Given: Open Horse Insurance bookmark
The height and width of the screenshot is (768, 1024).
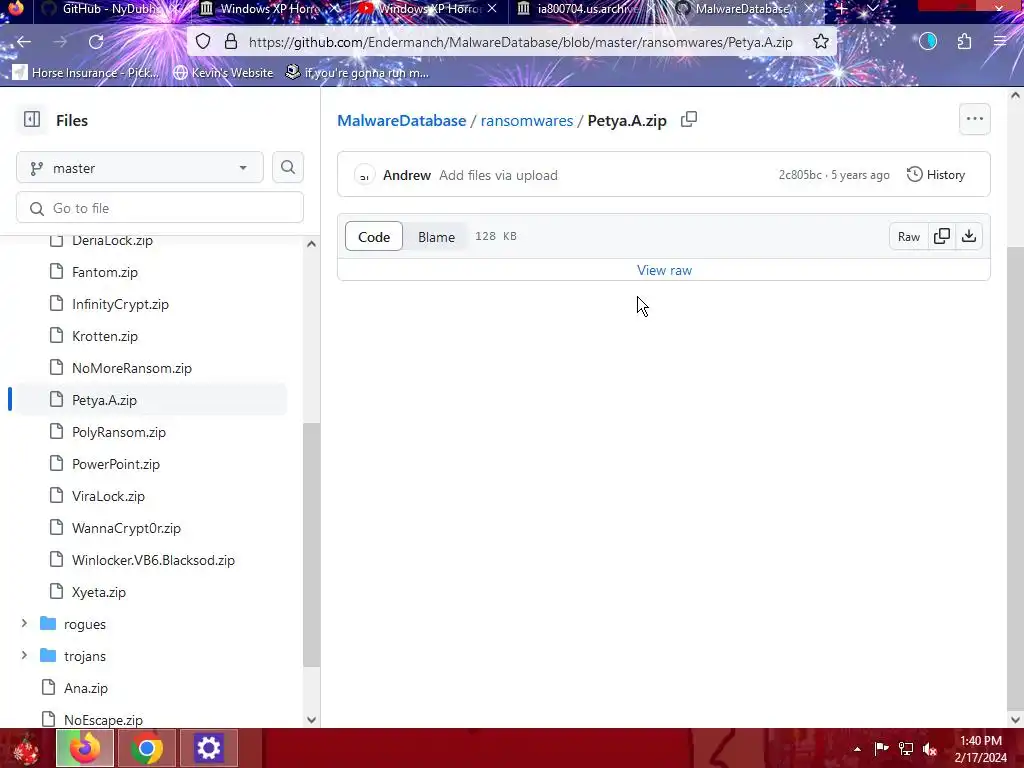Looking at the screenshot, I should click(x=86, y=72).
